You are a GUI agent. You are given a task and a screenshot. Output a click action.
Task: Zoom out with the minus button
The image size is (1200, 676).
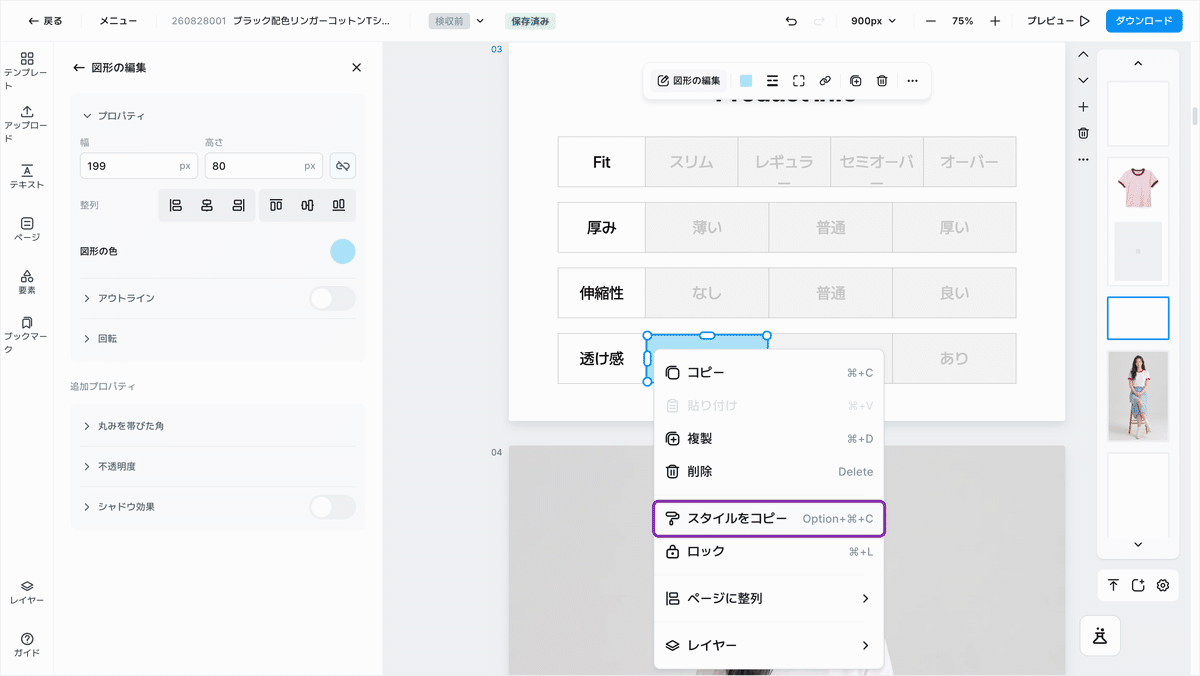click(931, 21)
